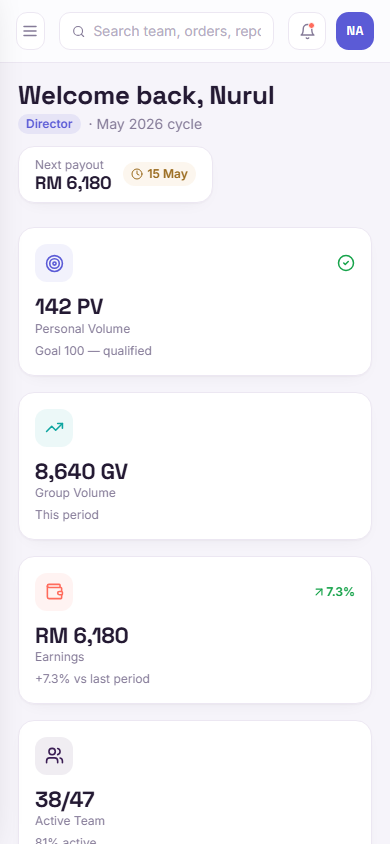Click the Personal Volume target icon

click(54, 263)
